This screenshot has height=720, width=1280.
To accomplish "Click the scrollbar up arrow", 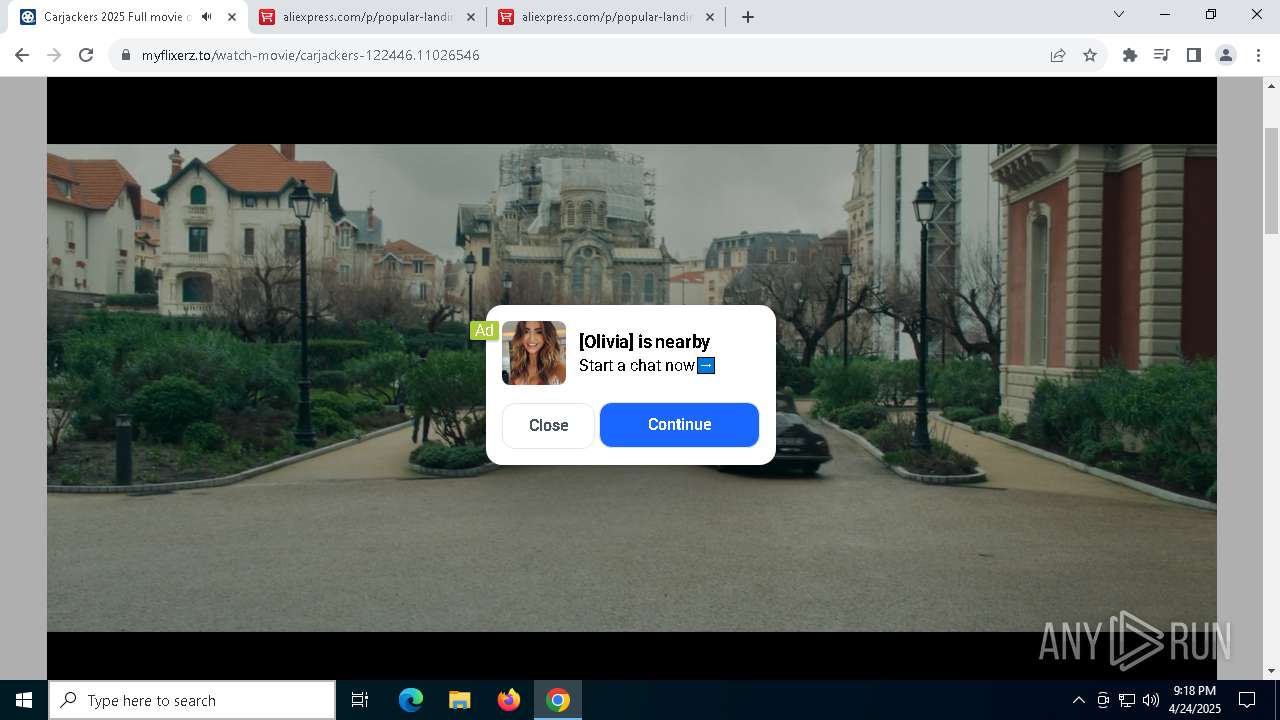I will pos(1272,85).
